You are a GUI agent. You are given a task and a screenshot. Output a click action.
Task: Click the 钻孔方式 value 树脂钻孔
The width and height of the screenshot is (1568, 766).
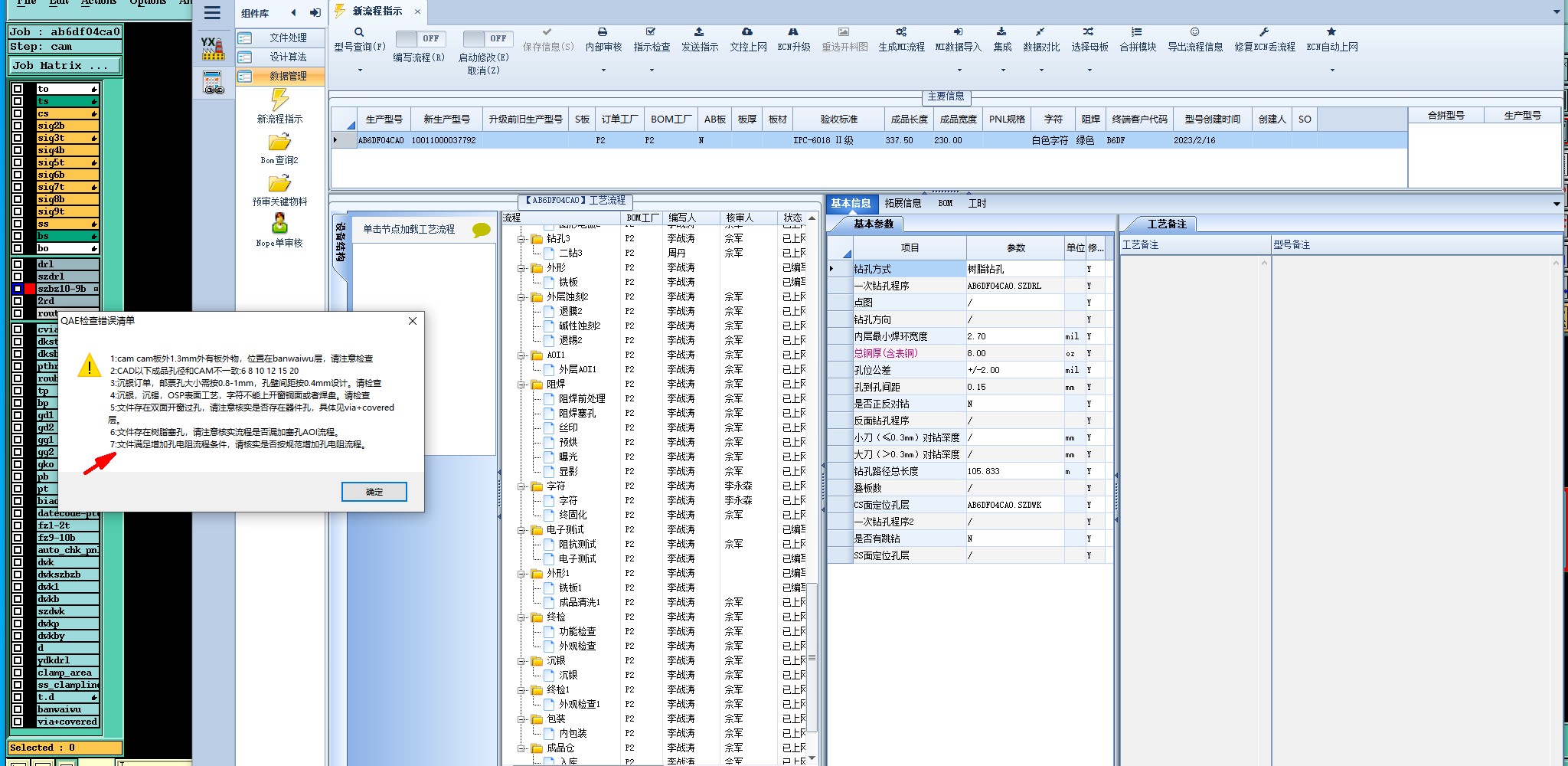click(x=1014, y=269)
